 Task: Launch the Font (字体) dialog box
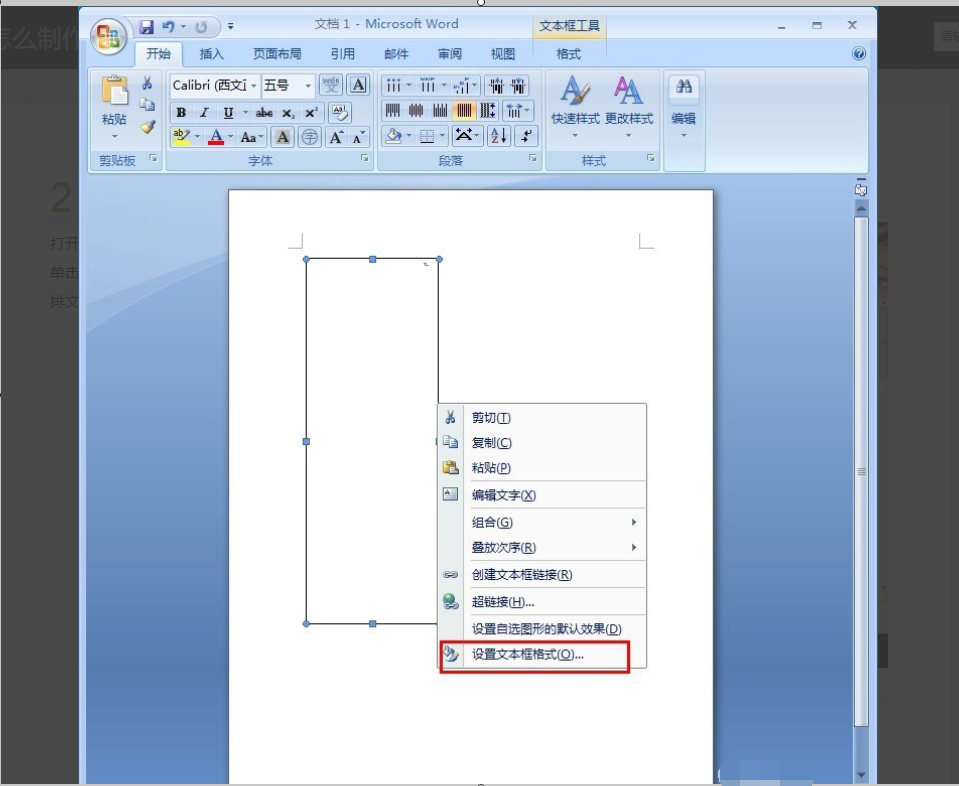click(365, 158)
